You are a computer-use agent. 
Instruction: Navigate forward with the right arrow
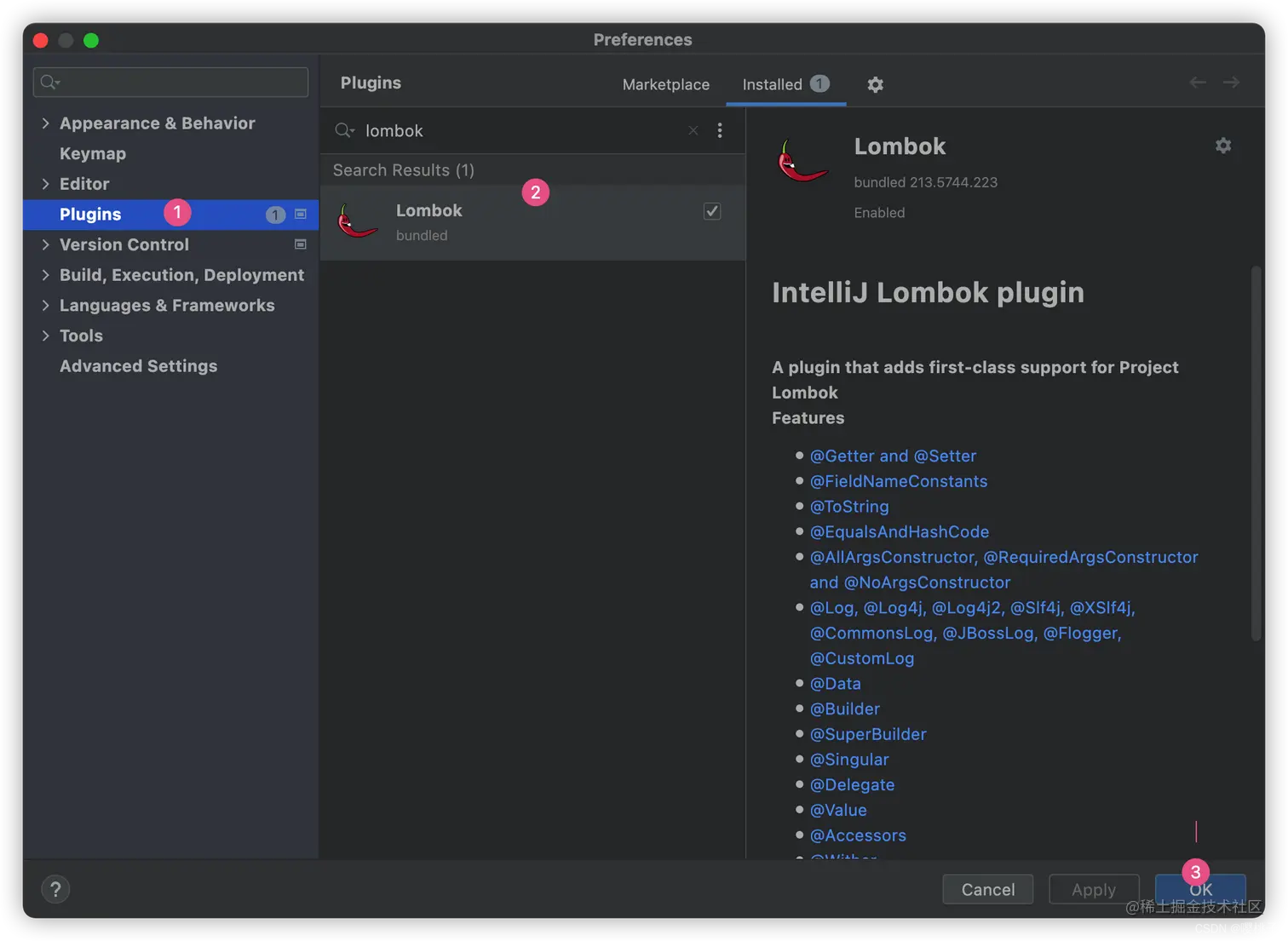[1231, 83]
